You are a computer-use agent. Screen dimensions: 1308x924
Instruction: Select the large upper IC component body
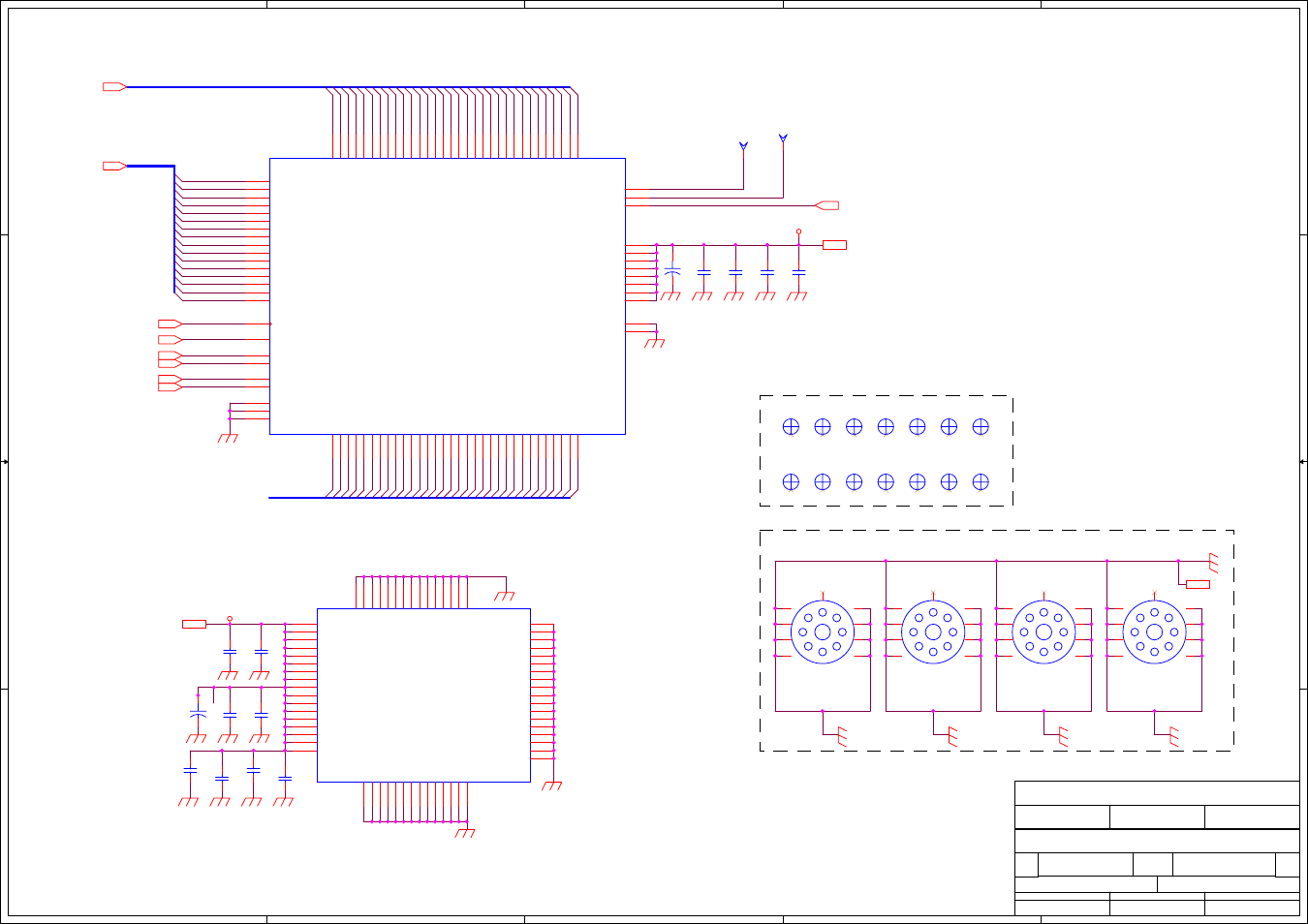[447, 296]
